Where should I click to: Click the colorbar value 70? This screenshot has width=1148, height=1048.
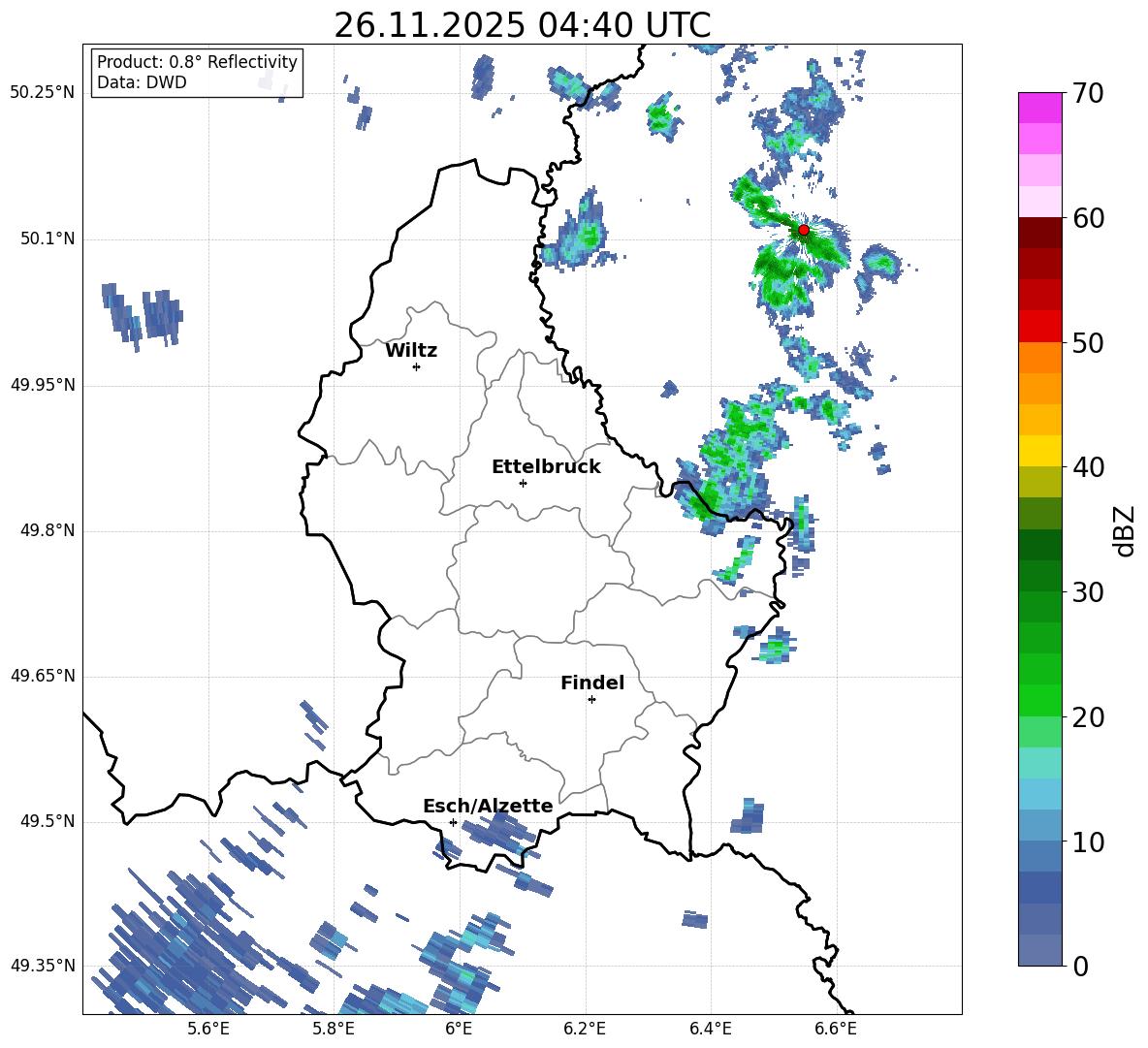pyautogui.click(x=1088, y=94)
